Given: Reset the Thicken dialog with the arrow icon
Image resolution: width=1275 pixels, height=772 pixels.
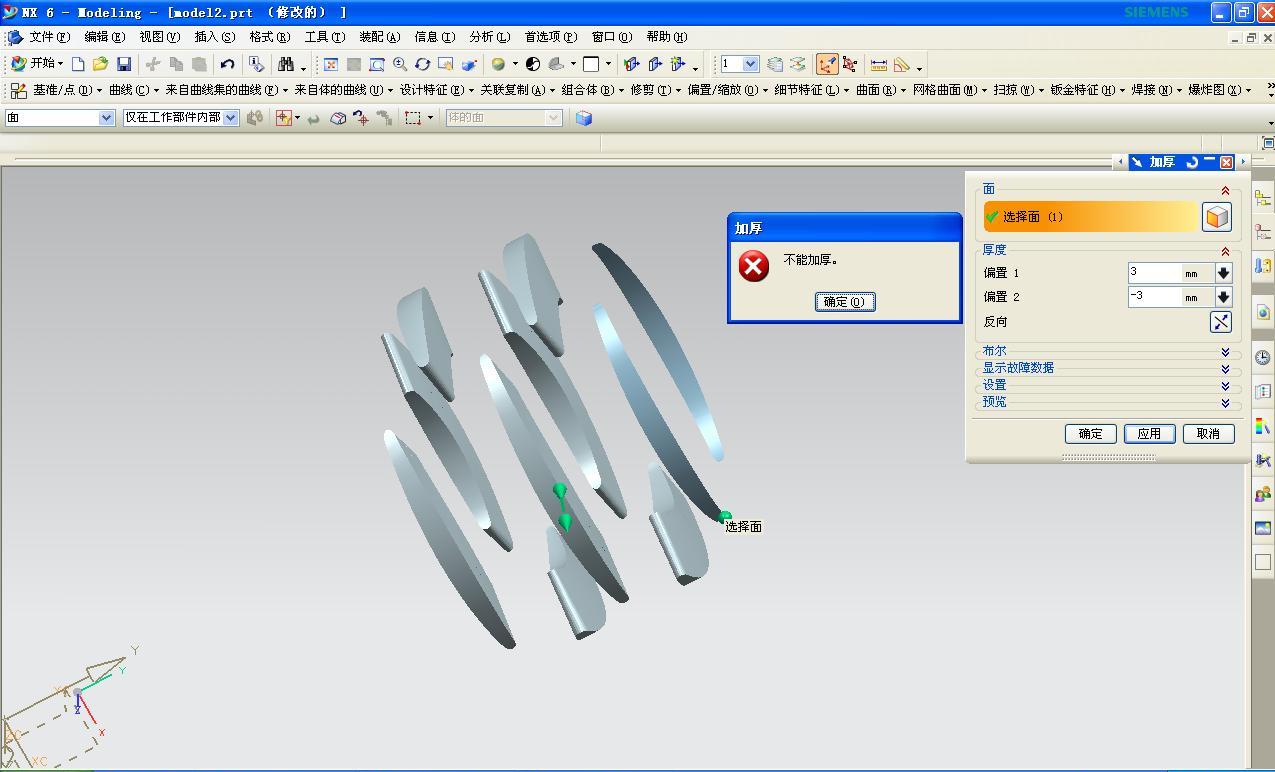Looking at the screenshot, I should [1191, 162].
